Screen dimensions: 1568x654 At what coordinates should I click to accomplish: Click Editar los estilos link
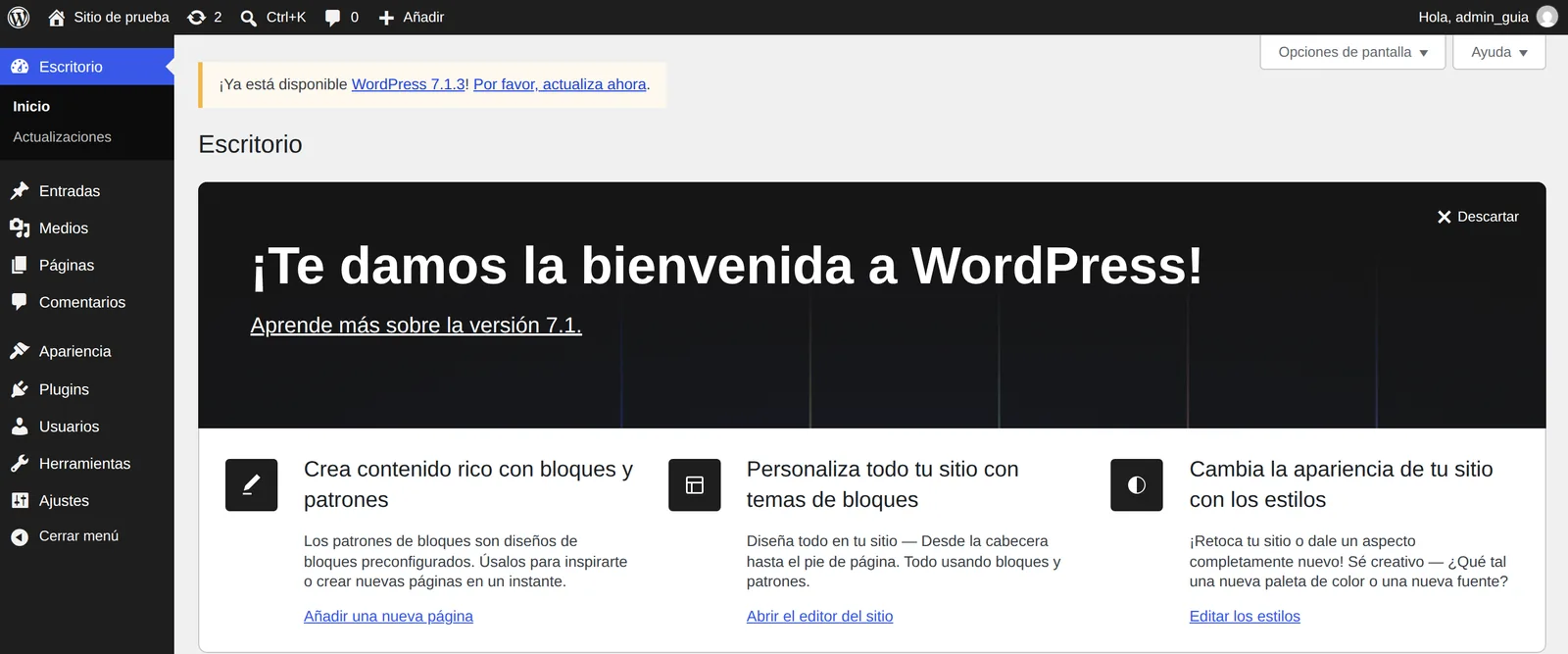tap(1245, 616)
